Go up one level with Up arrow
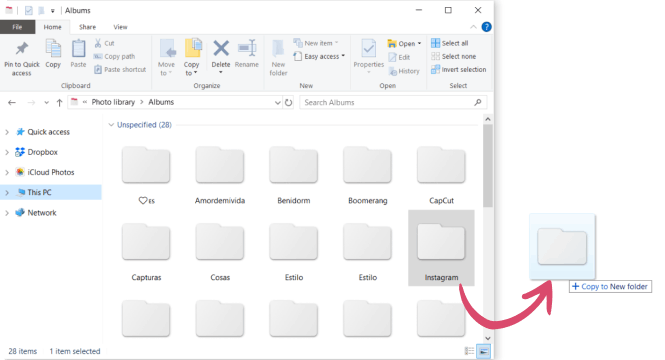Image resolution: width=665 pixels, height=360 pixels. pos(59,103)
